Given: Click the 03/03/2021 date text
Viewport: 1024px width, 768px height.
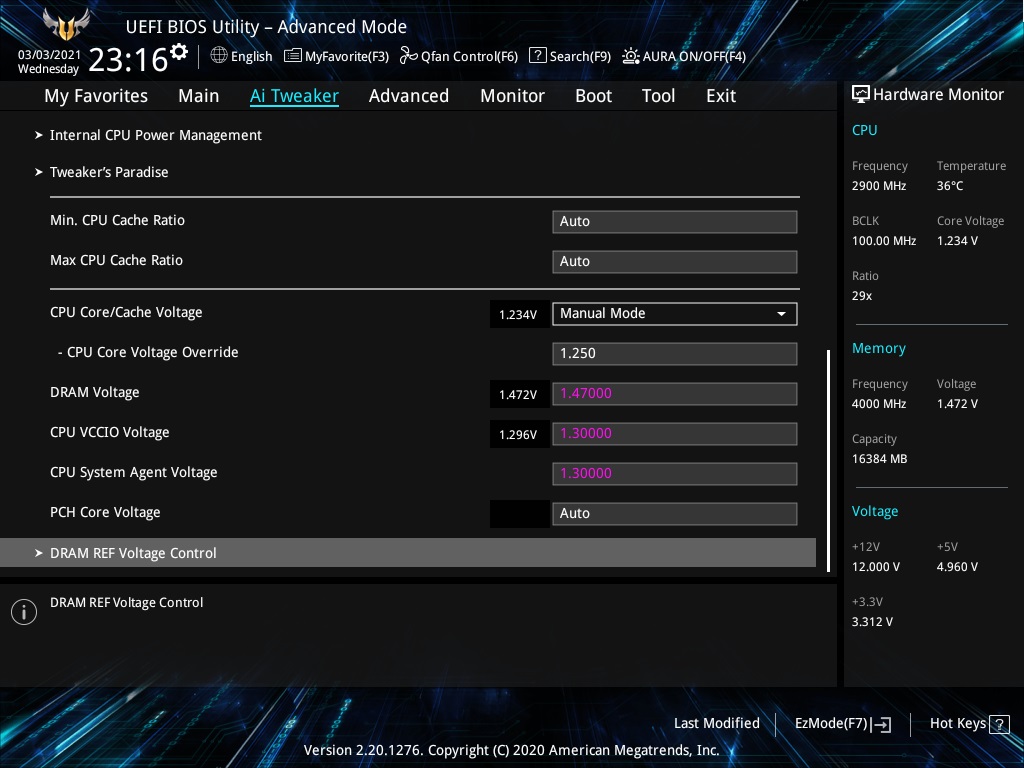Looking at the screenshot, I should point(50,55).
